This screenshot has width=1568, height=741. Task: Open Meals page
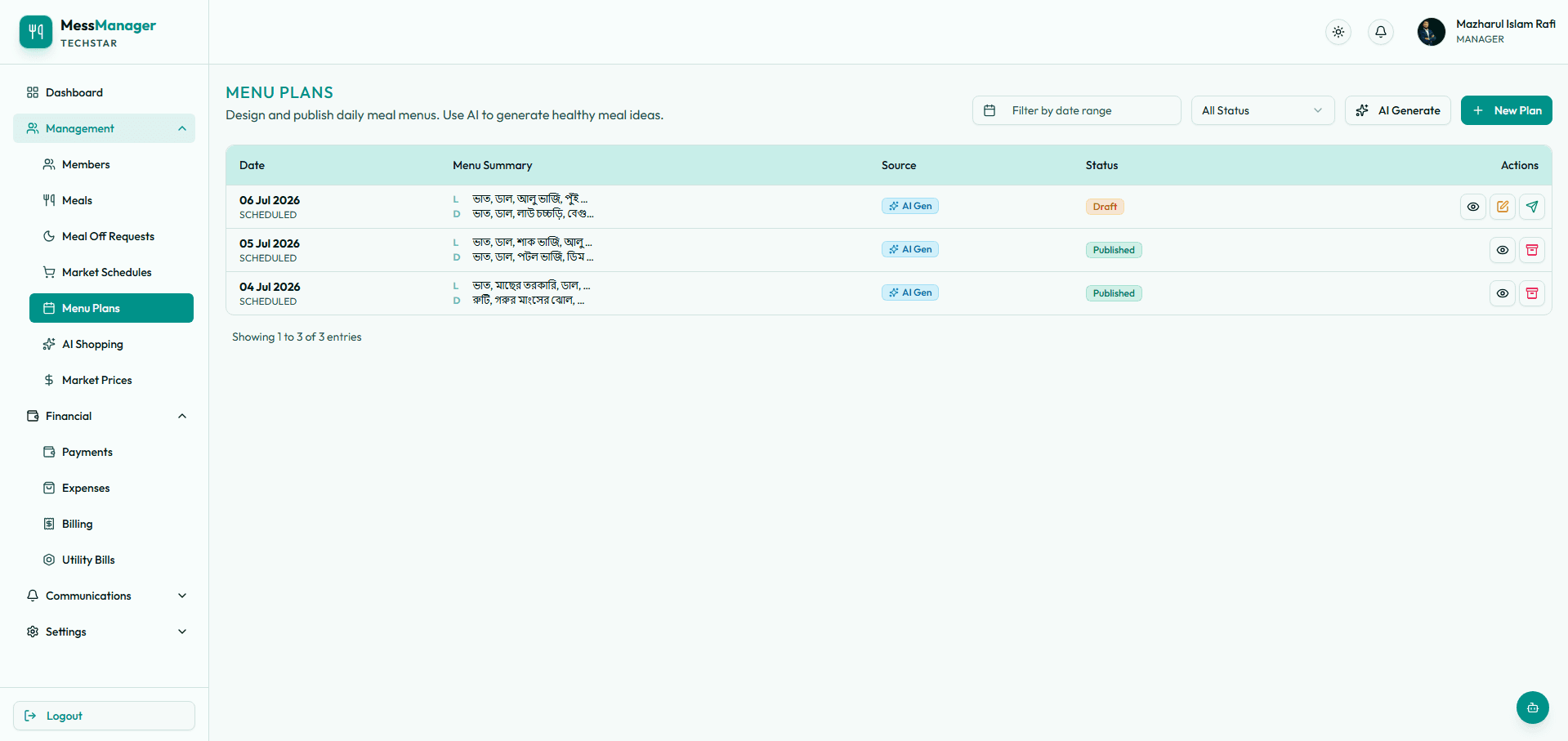click(111, 200)
